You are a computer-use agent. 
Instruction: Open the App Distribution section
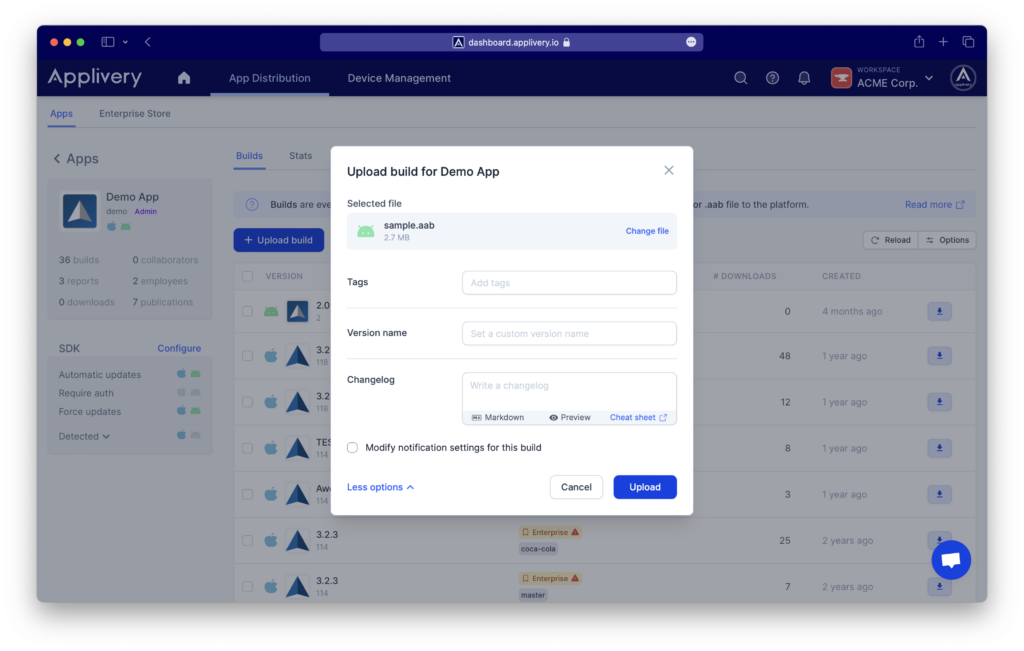click(270, 78)
